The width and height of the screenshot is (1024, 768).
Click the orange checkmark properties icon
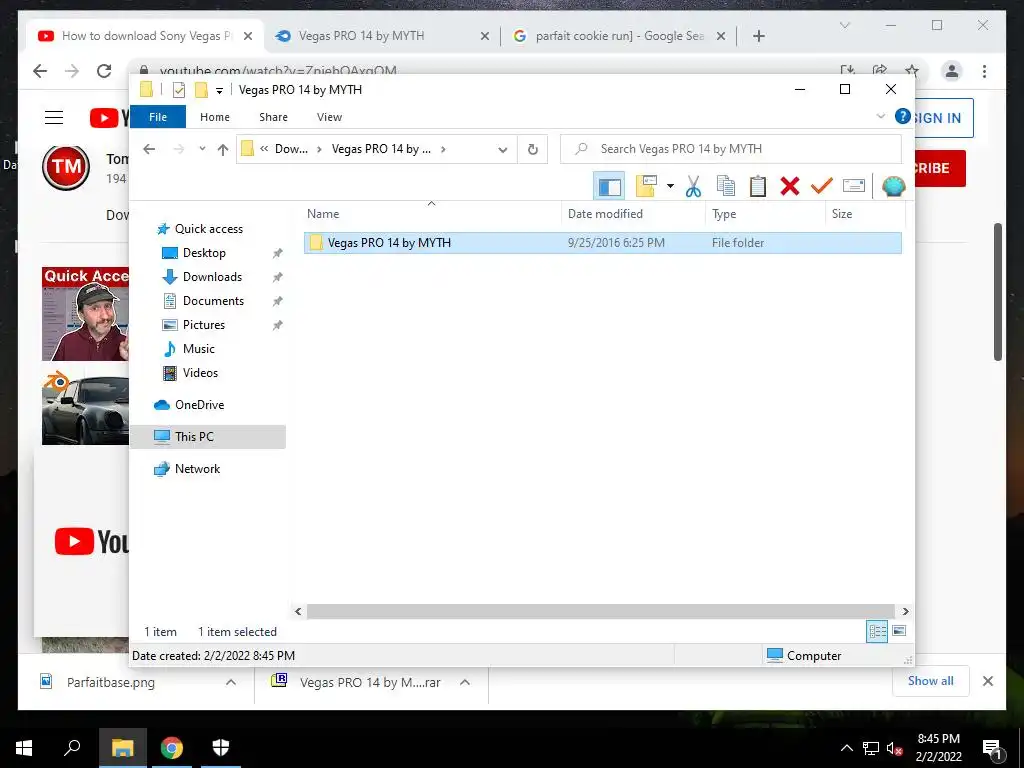(x=822, y=187)
